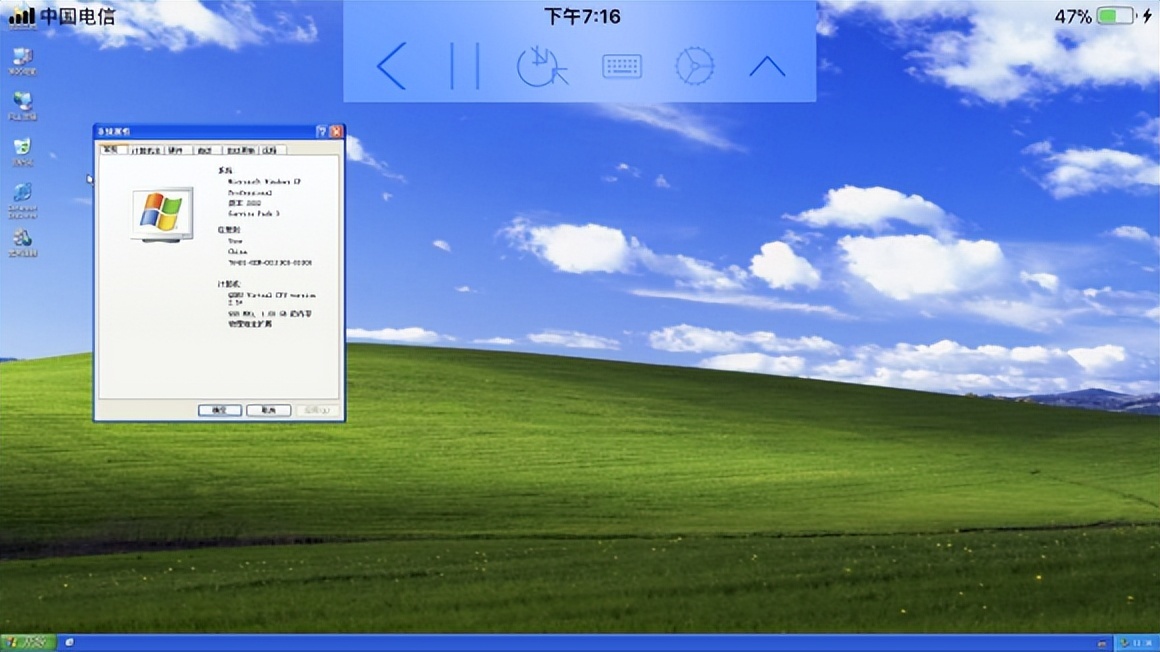
Task: Select the top desktop icon in the left column
Action: coord(22,61)
